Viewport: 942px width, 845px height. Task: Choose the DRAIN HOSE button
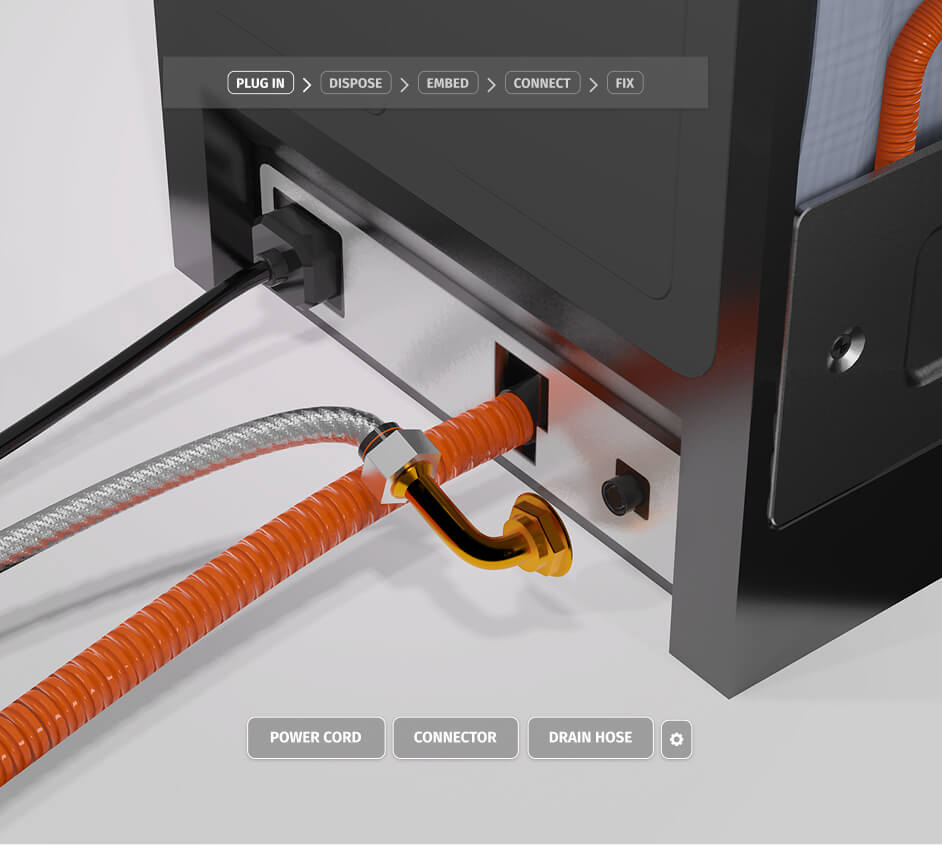(x=590, y=738)
